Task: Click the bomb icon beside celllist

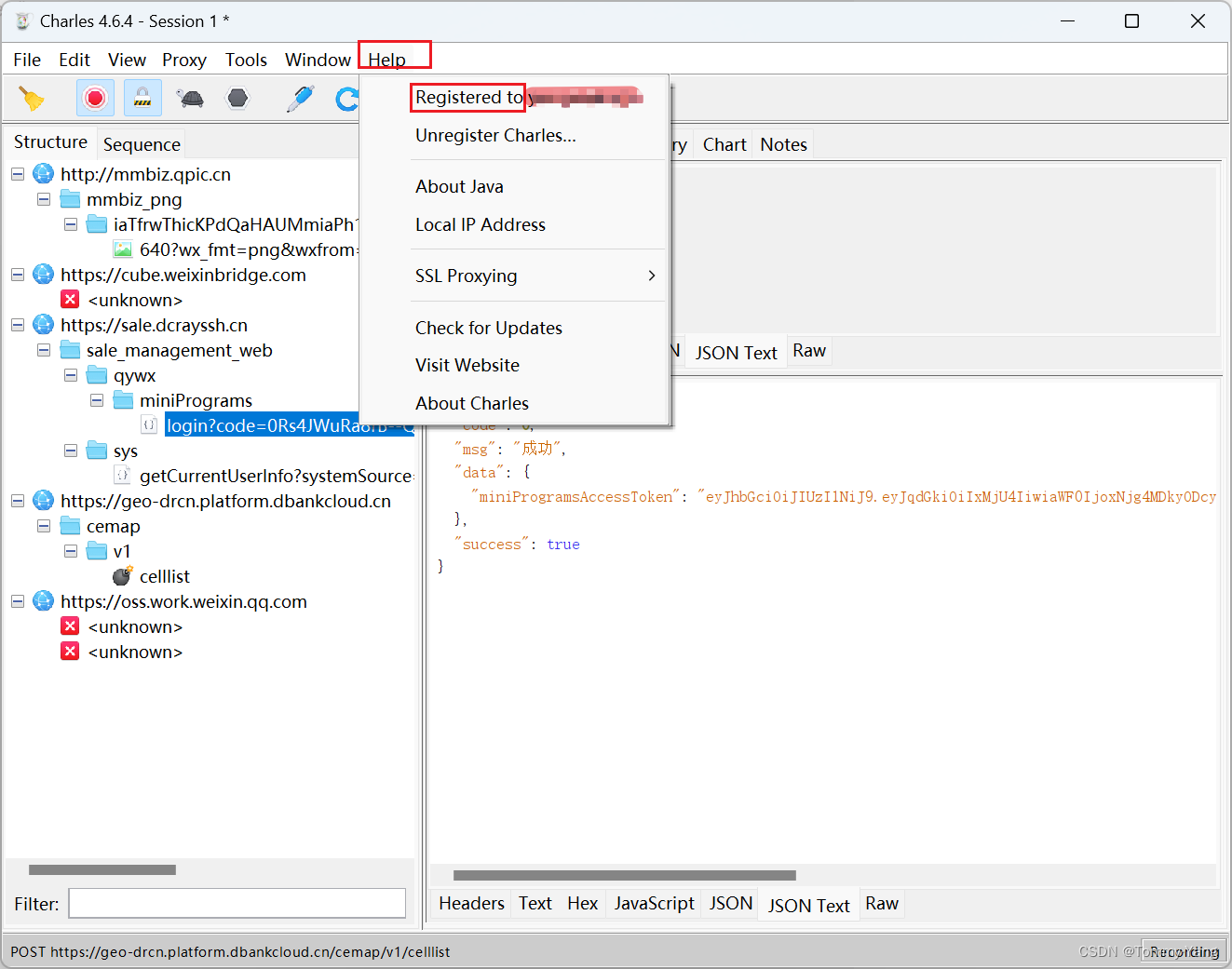Action: pos(122,575)
